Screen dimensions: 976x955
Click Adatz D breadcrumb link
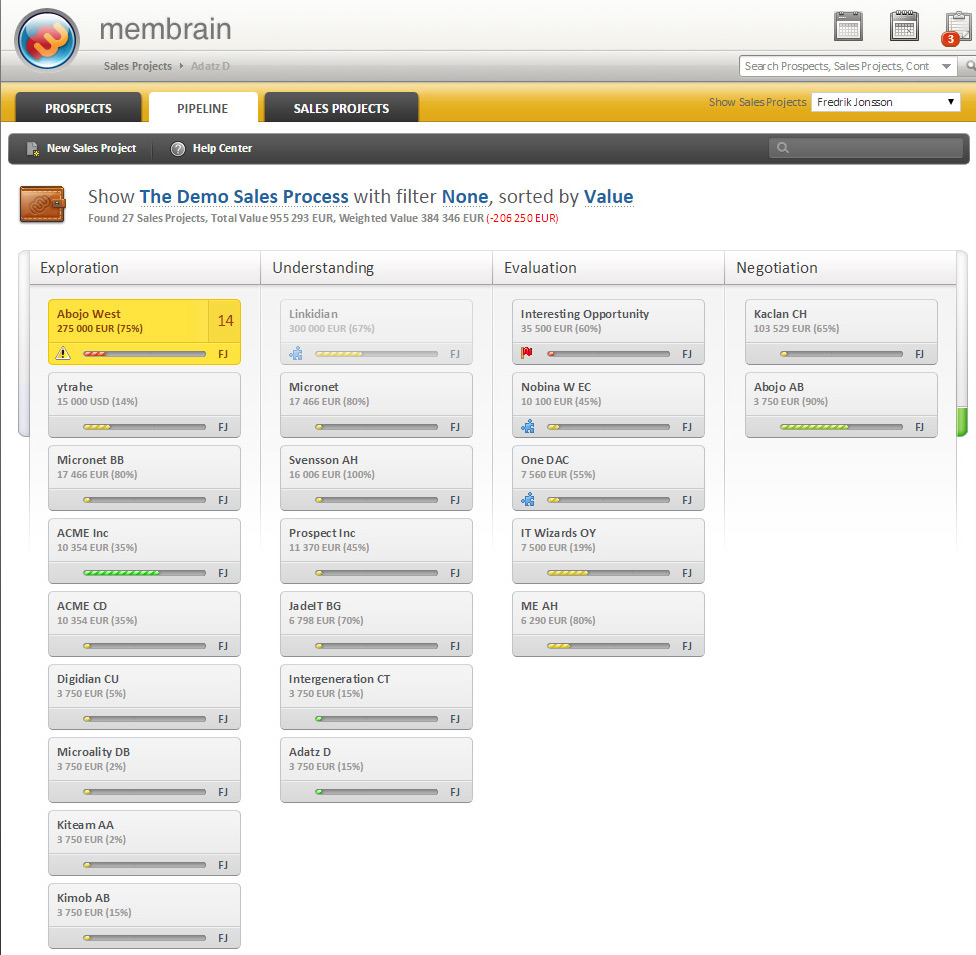coord(210,66)
